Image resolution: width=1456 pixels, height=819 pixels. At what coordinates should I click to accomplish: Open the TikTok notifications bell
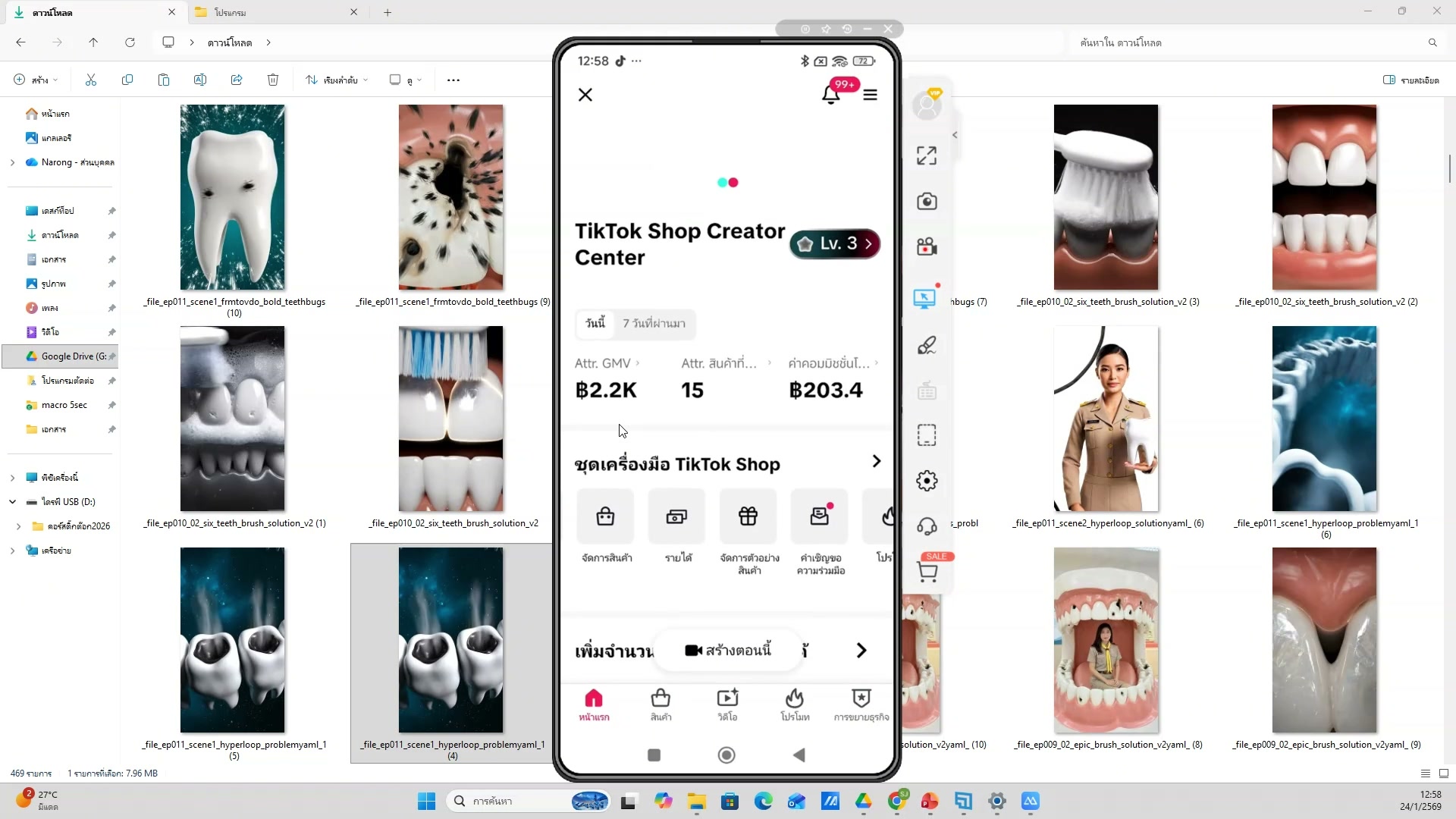click(x=831, y=95)
